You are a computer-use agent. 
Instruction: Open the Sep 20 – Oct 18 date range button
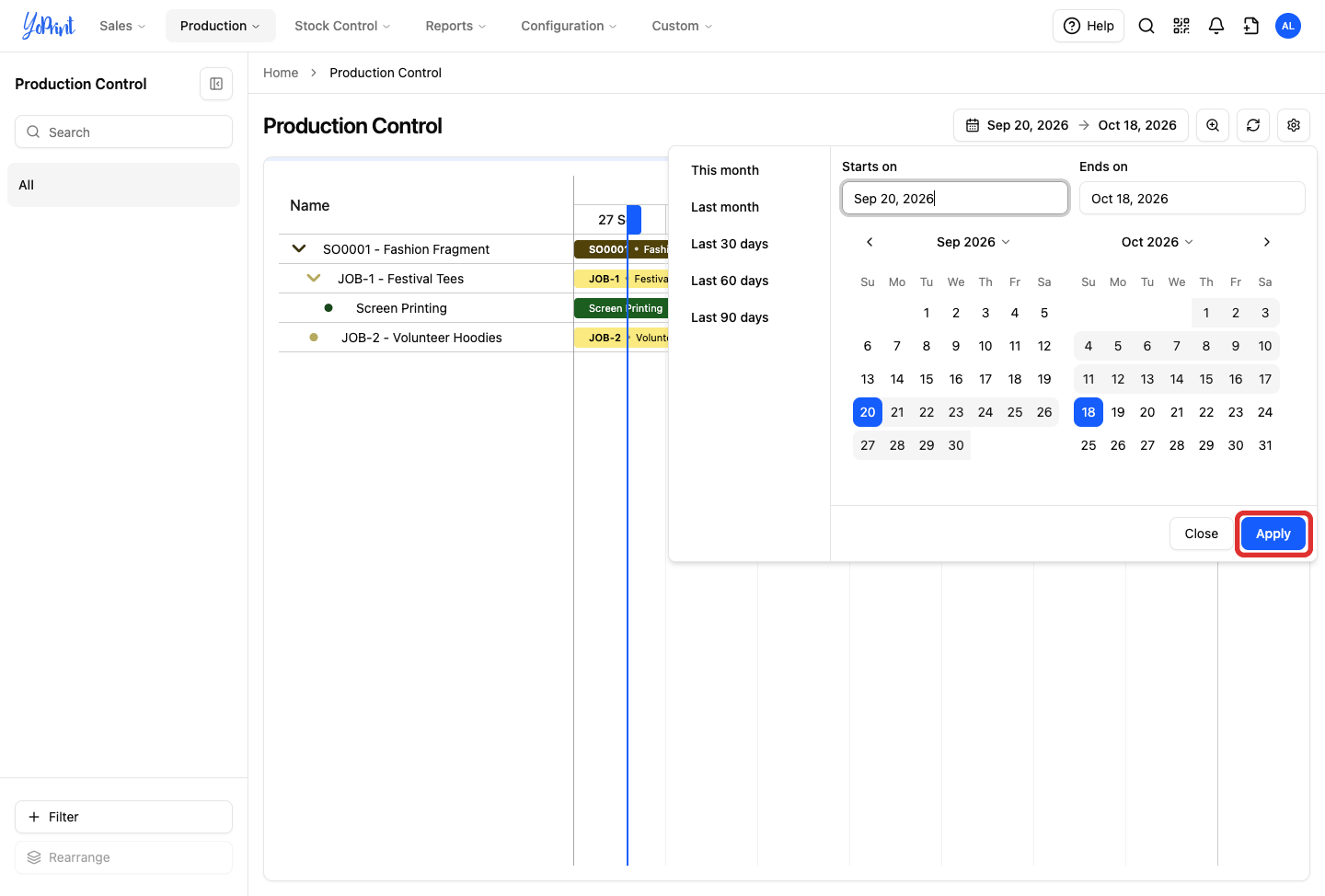coord(1071,125)
